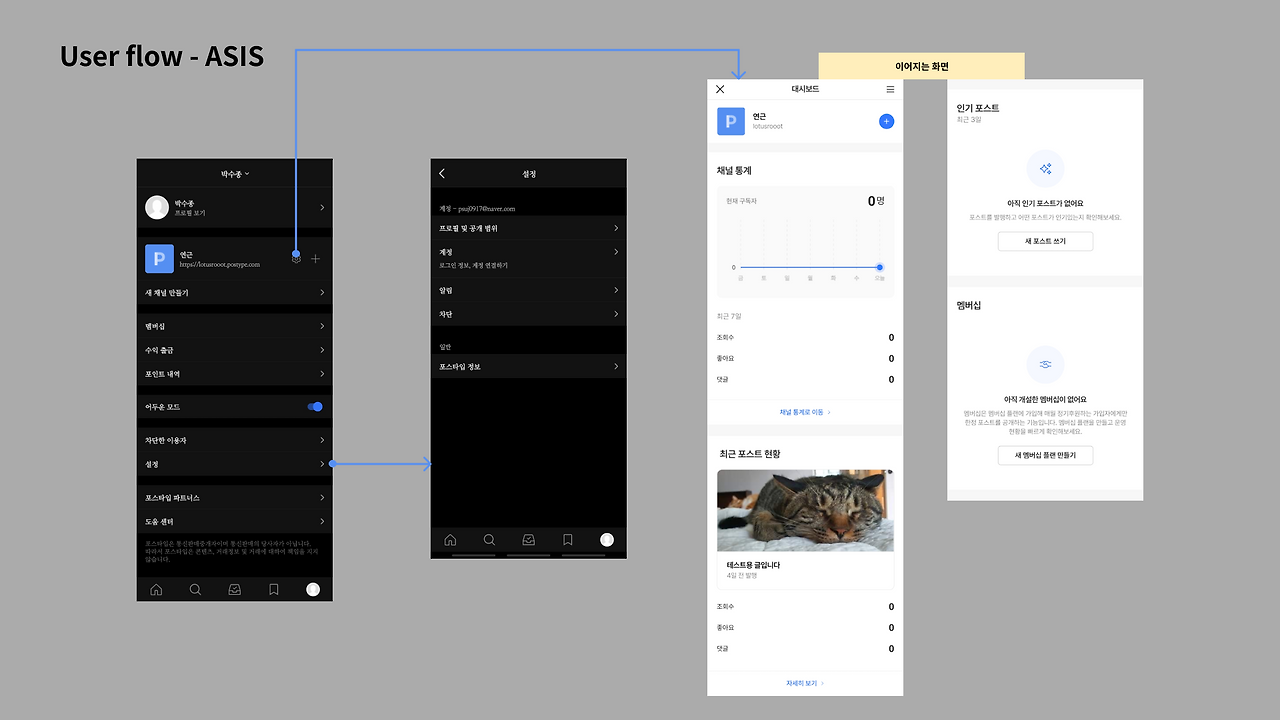This screenshot has height=720, width=1280.
Task: Open the 포스타입 파트너스 menu item
Action: (x=235, y=498)
